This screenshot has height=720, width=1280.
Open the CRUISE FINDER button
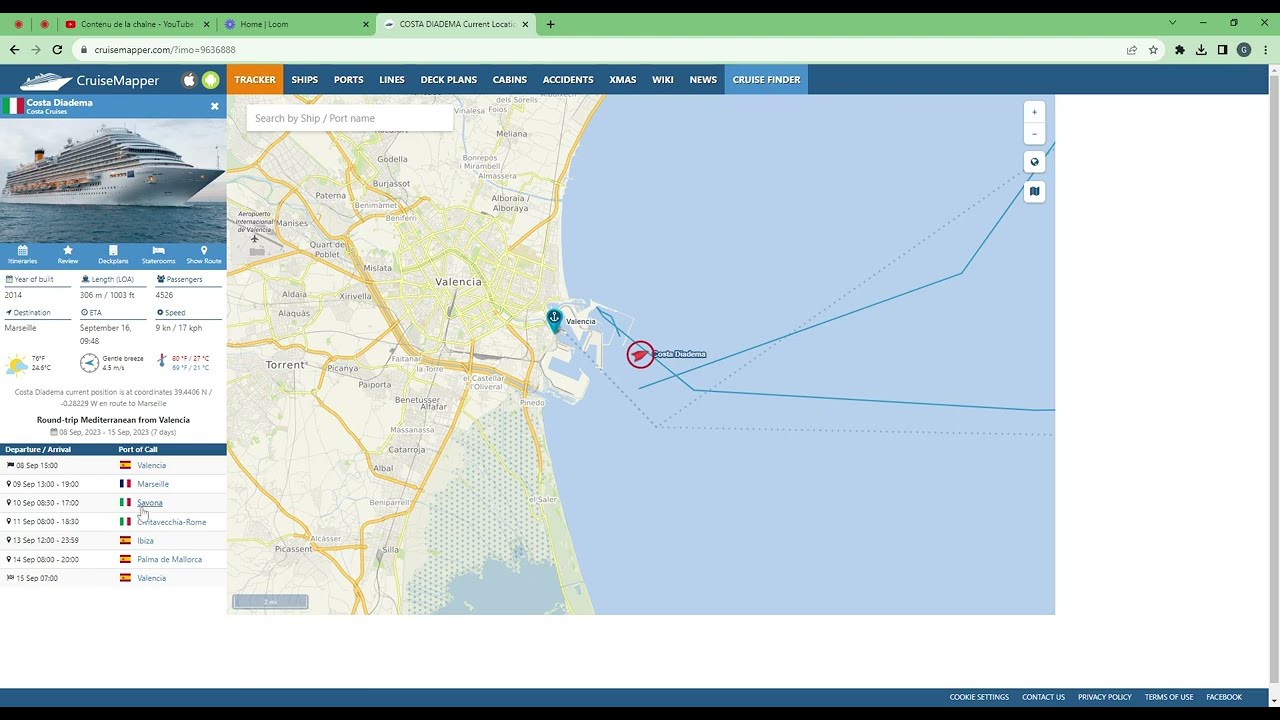[766, 80]
